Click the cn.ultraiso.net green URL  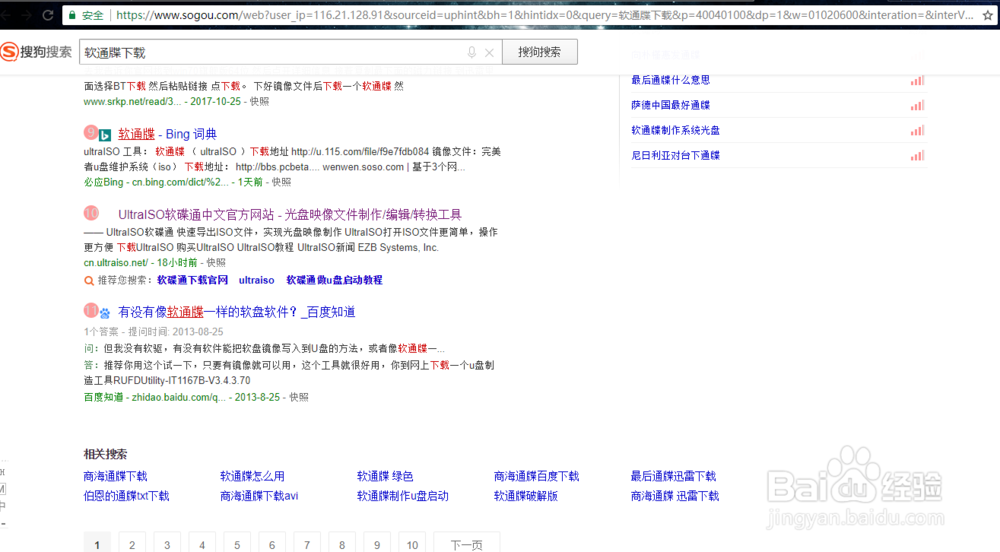[115, 263]
